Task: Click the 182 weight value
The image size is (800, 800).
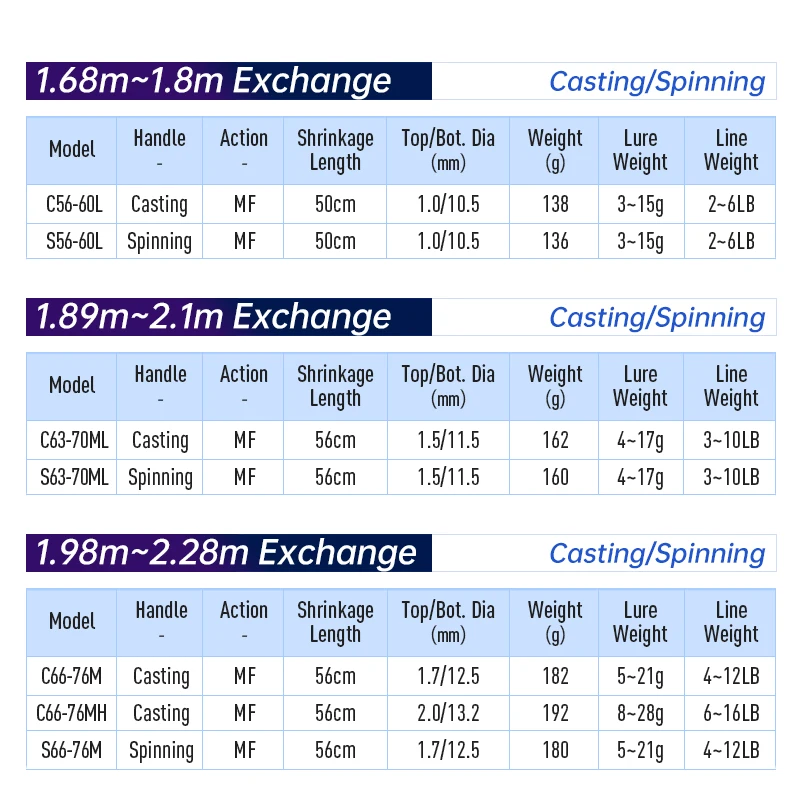Action: 554,676
